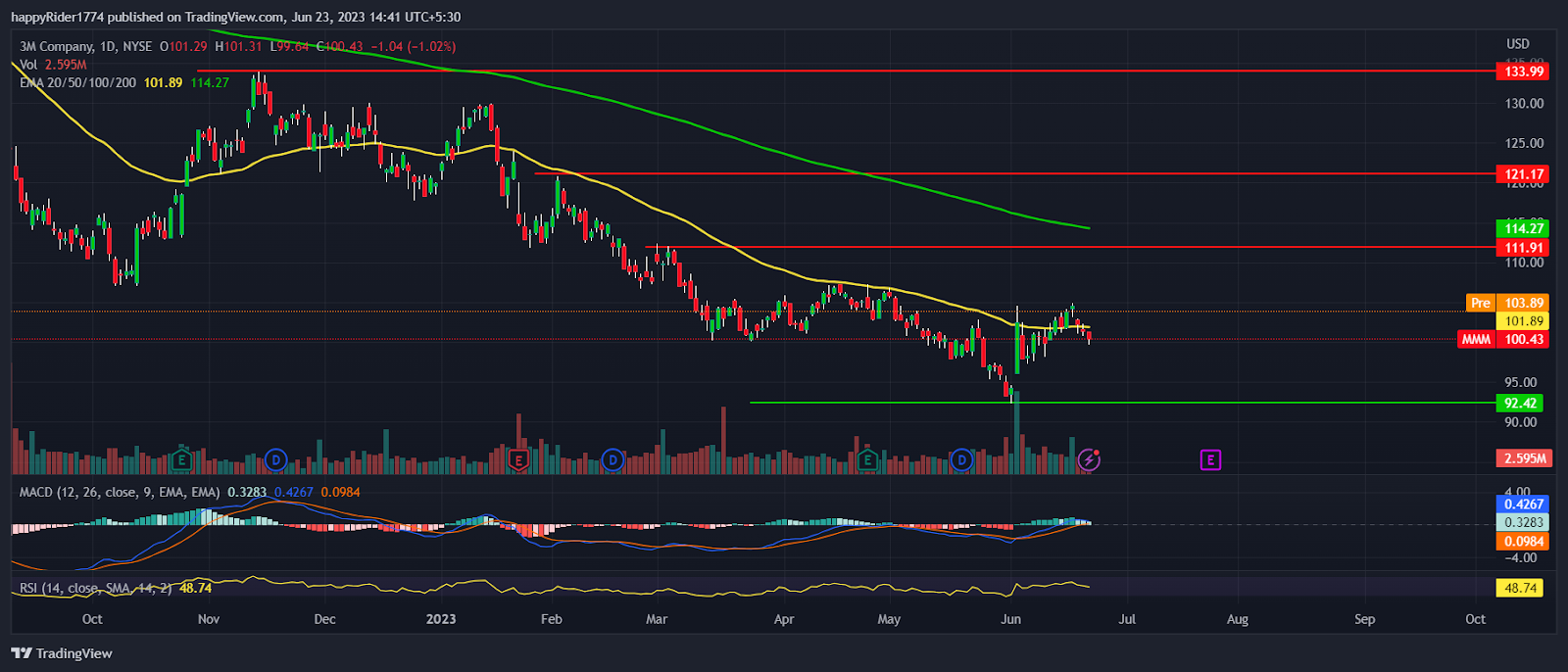The image size is (1568, 672).
Task: Click the Jun label on the time axis
Action: (x=1010, y=619)
